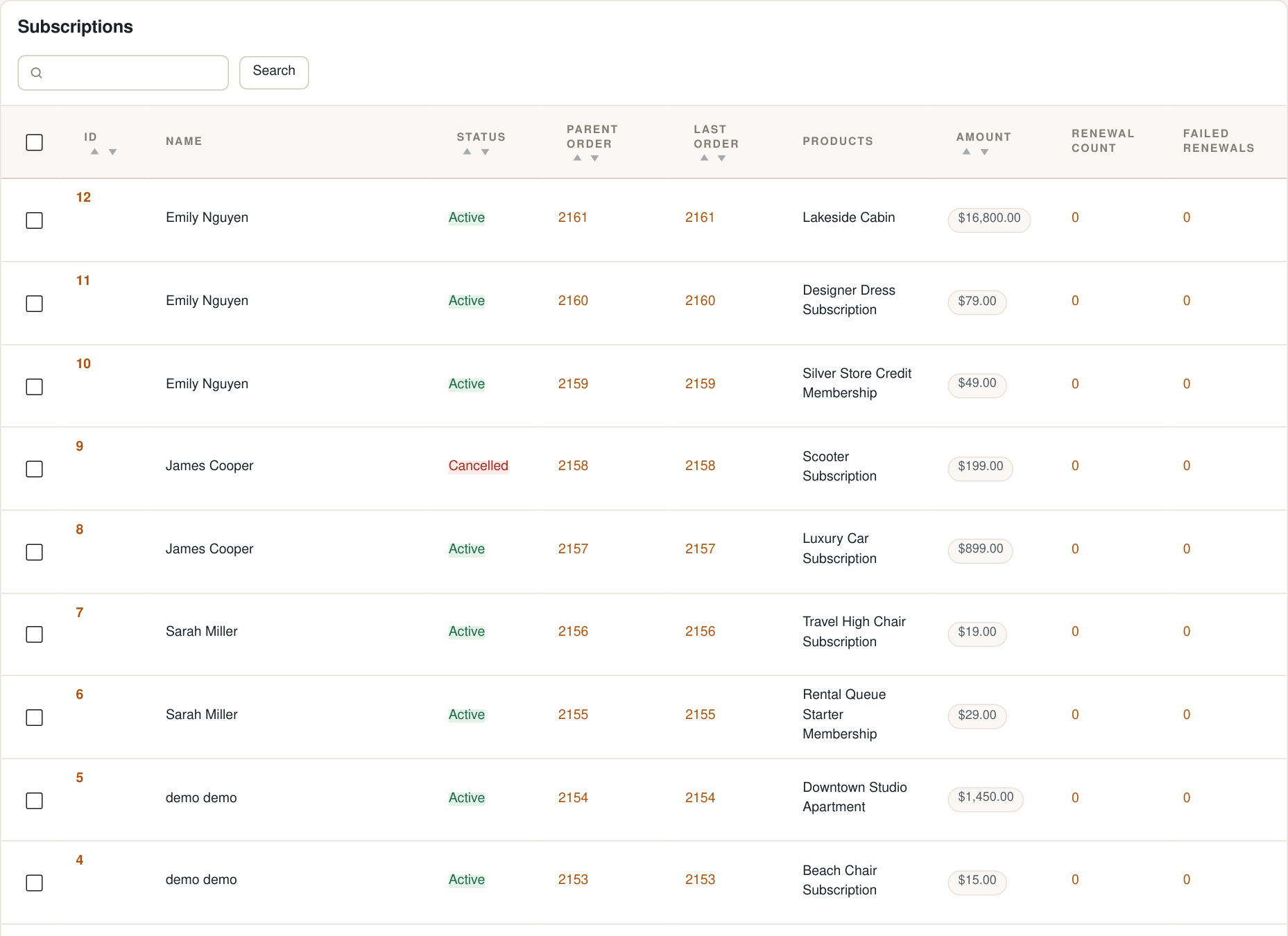Check the box for subscription 10
1288x936 pixels.
[34, 387]
